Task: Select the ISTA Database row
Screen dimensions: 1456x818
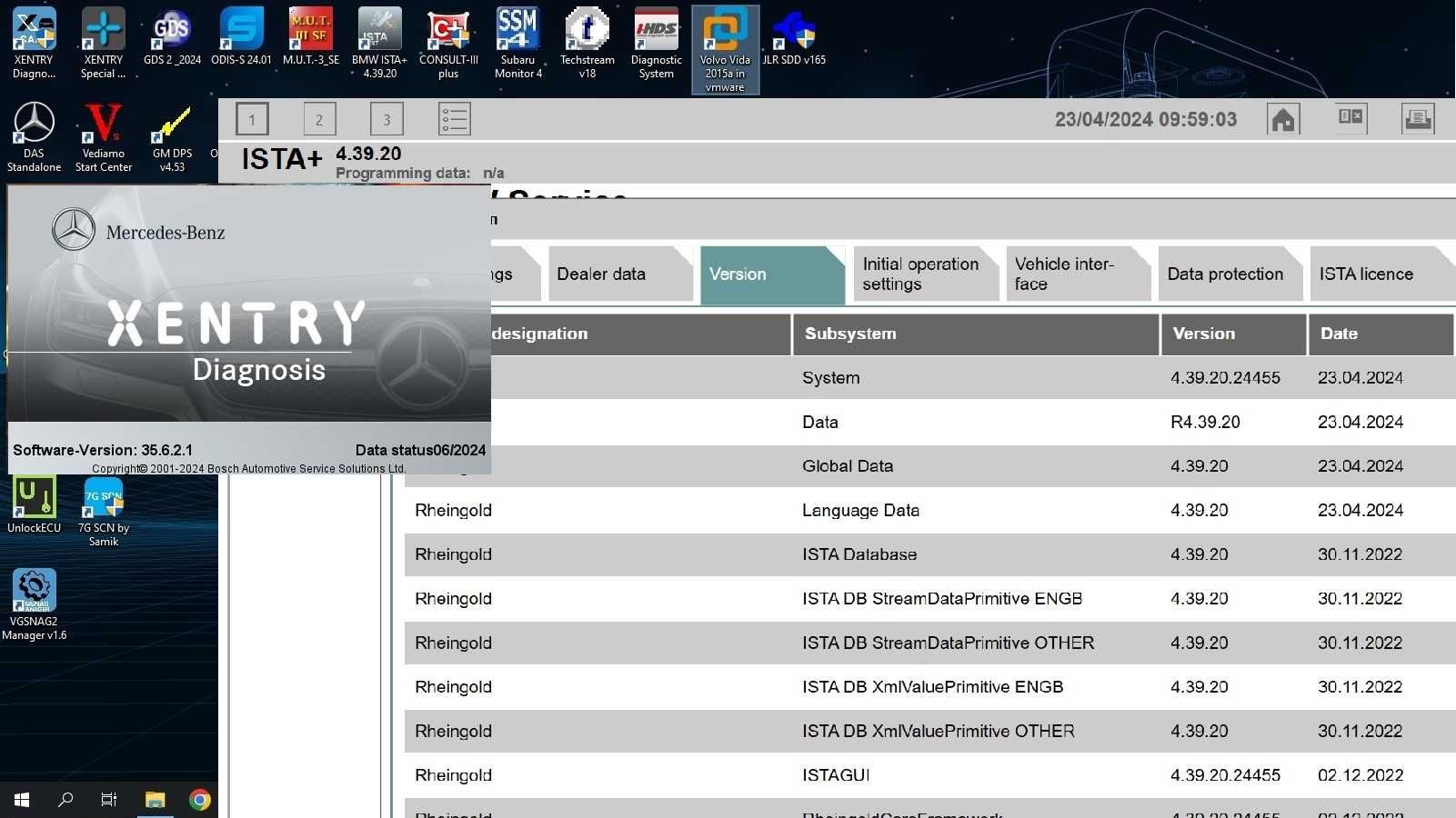Action: click(929, 554)
